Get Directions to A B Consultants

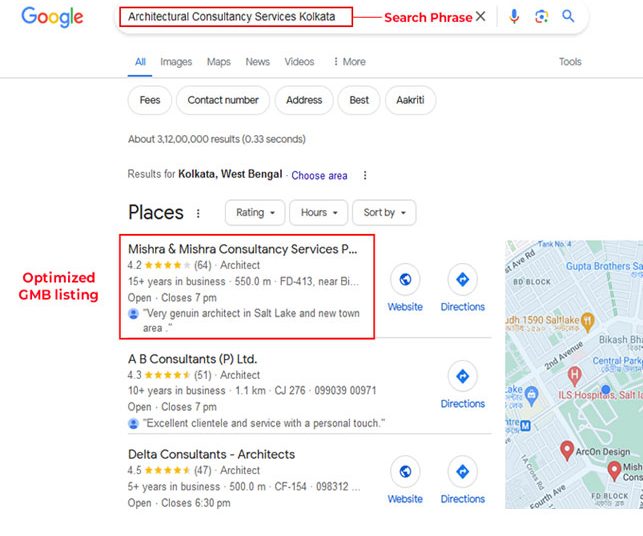pyautogui.click(x=462, y=377)
